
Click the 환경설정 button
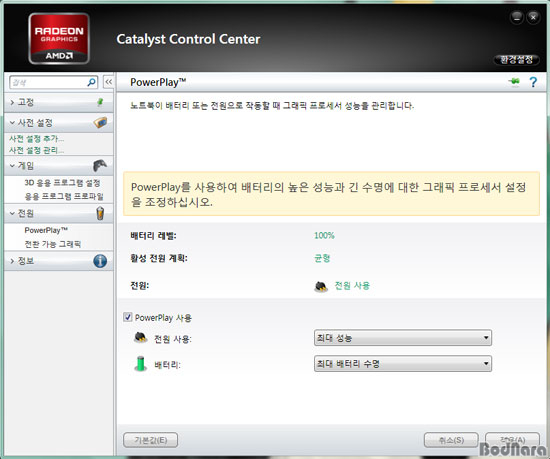[516, 60]
